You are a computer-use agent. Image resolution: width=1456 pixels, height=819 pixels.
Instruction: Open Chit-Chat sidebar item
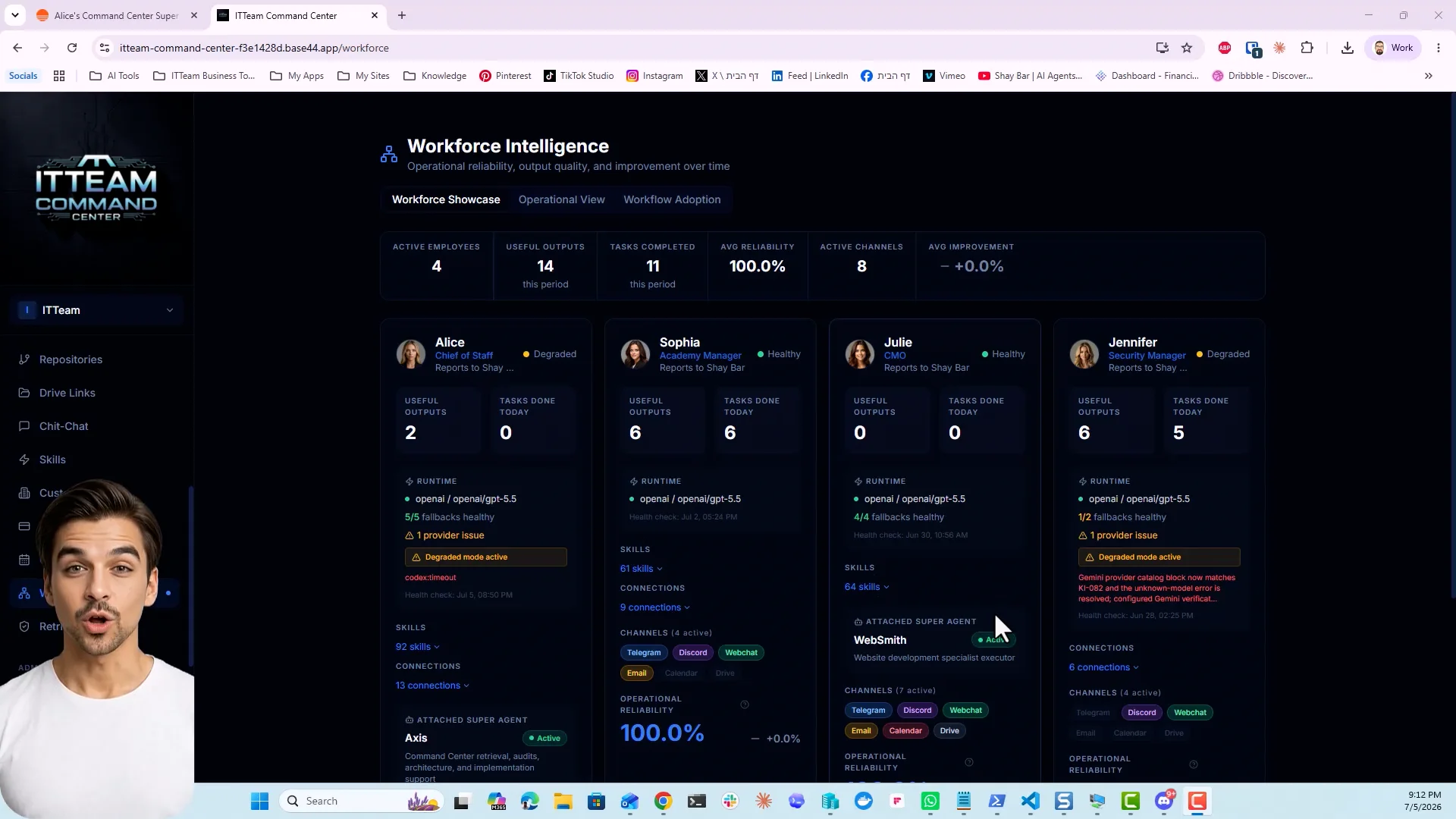(64, 426)
